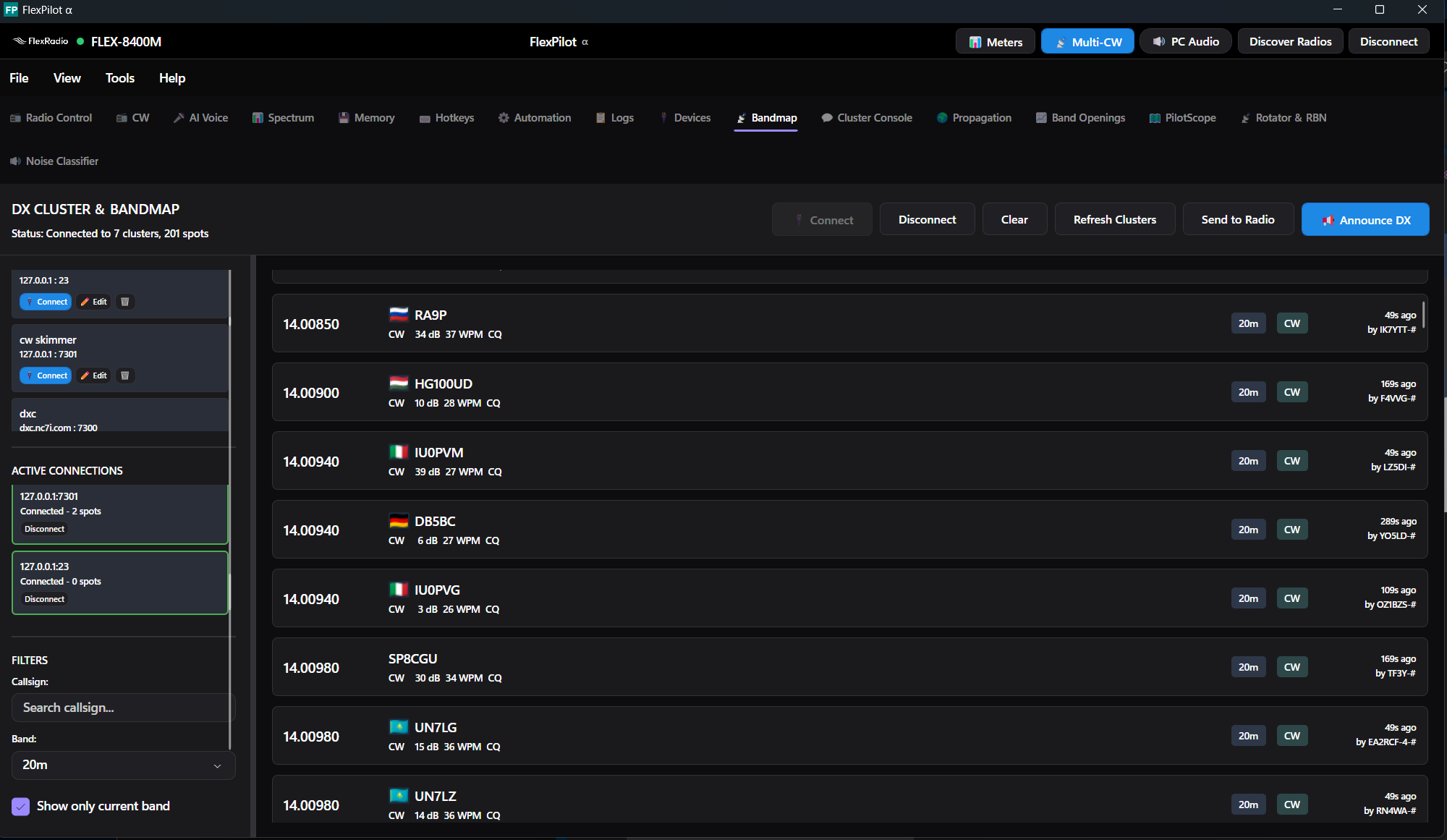Open Rotator & RBN tab

(1283, 118)
